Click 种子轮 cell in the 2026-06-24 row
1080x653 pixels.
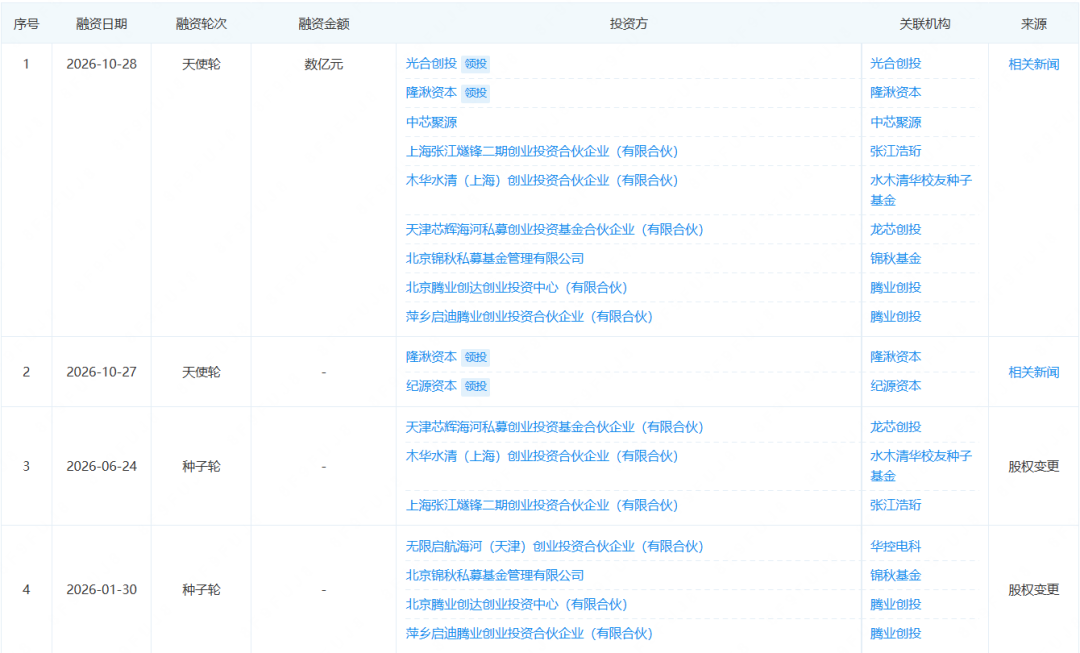click(201, 466)
